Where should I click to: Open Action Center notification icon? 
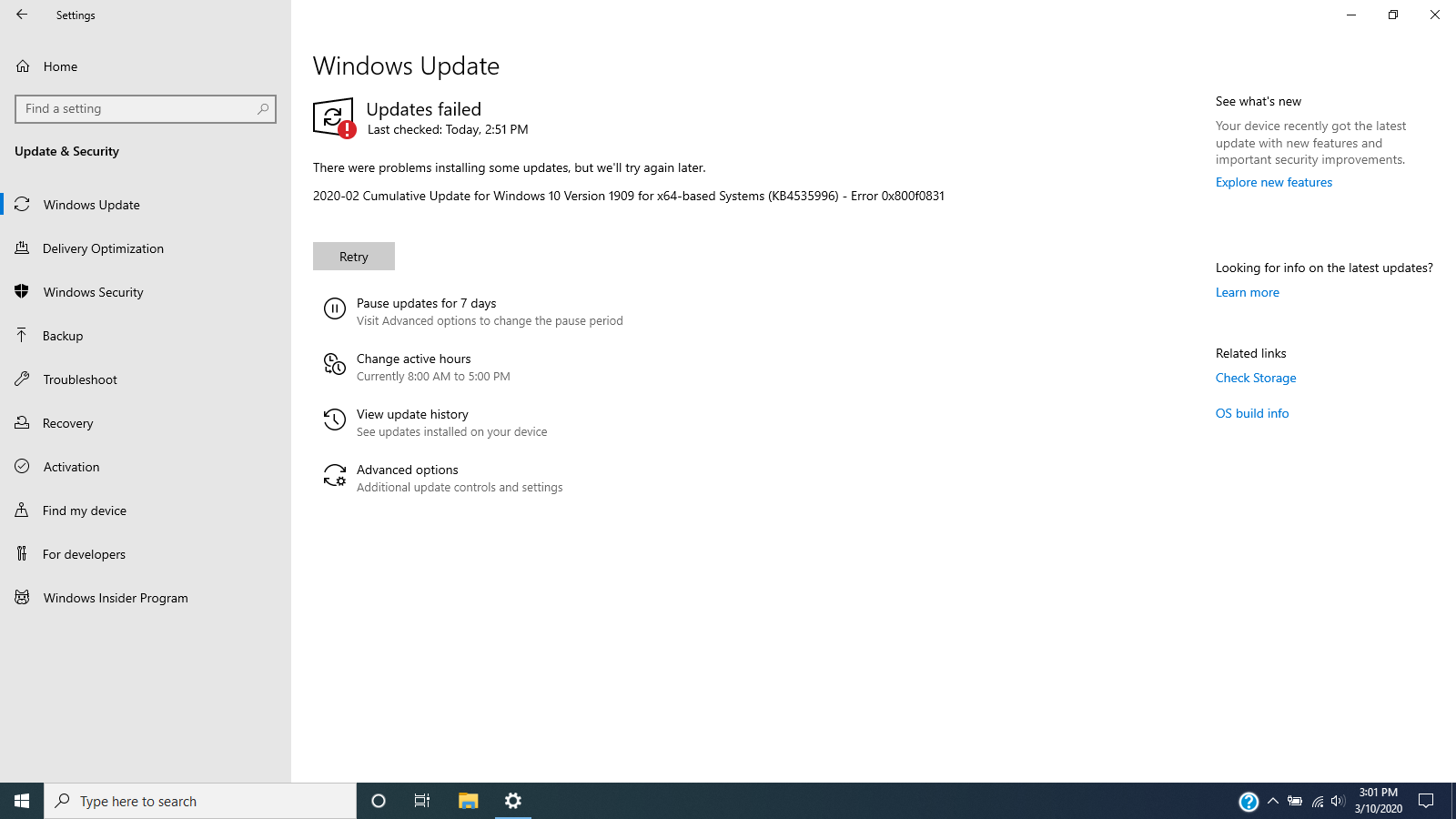tap(1426, 801)
